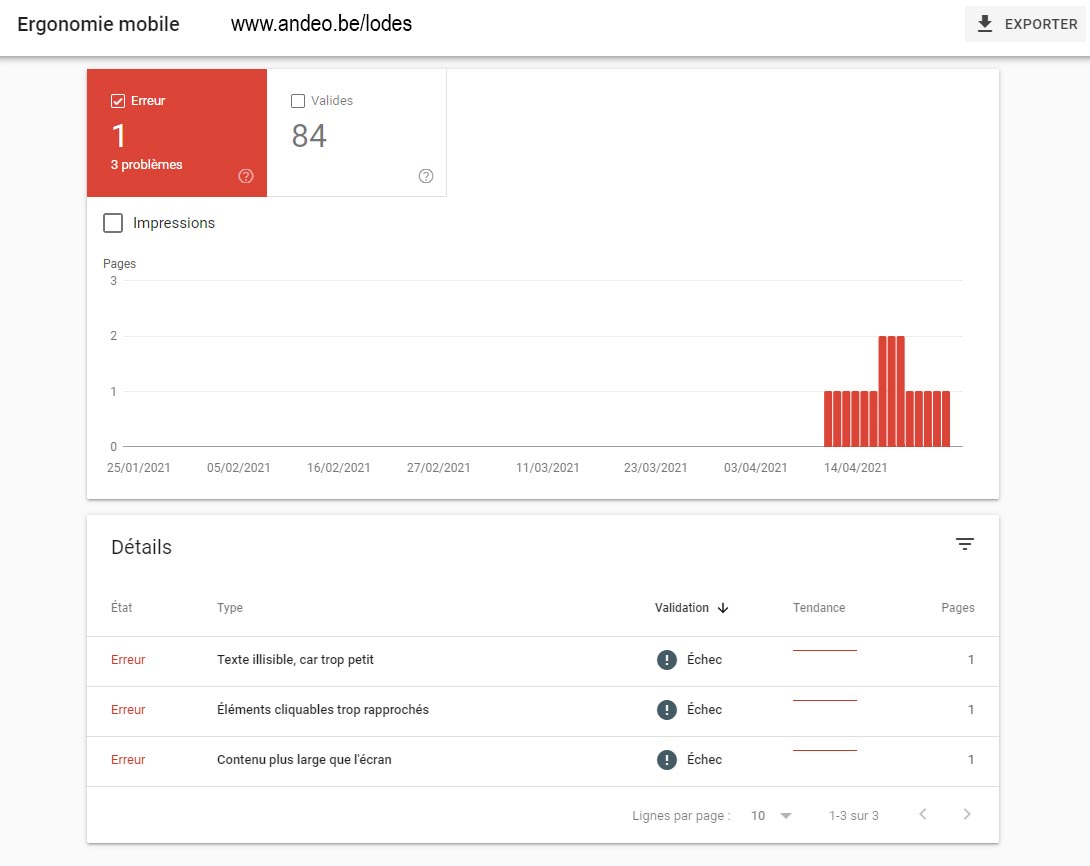Go to previous page of results

tap(922, 815)
